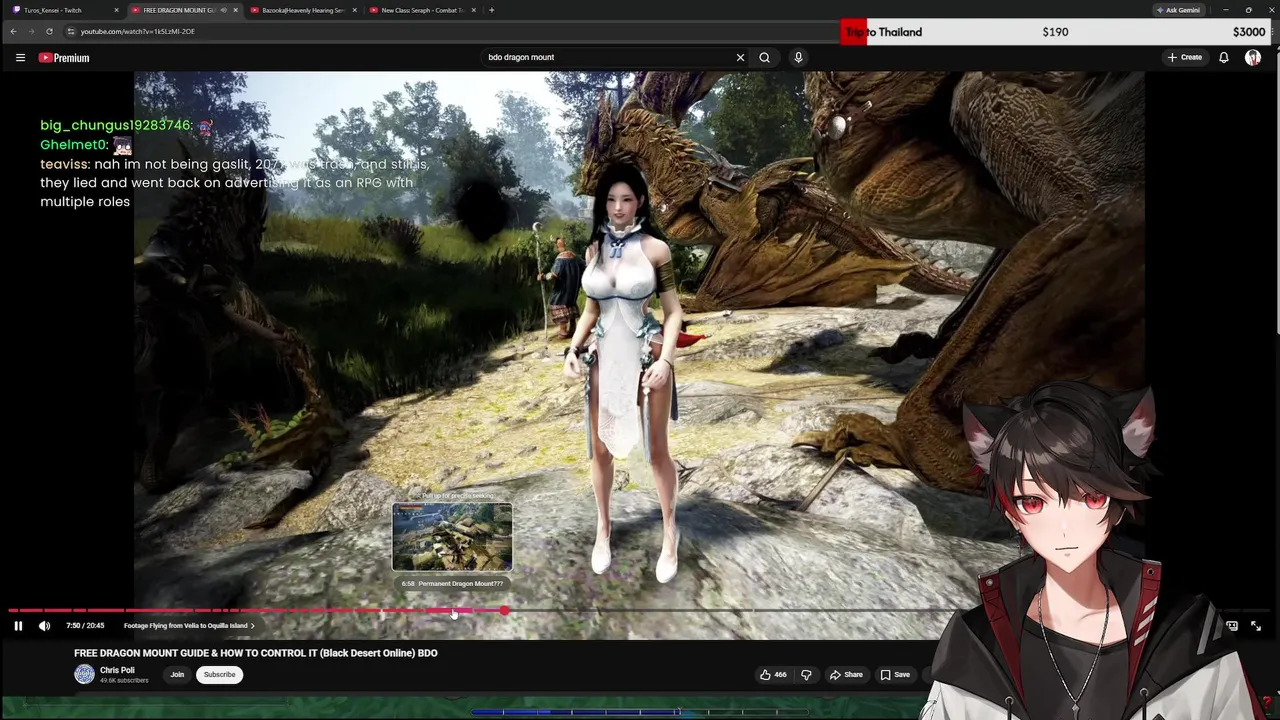This screenshot has width=1280, height=720.
Task: Go back in browser history
Action: (13, 32)
